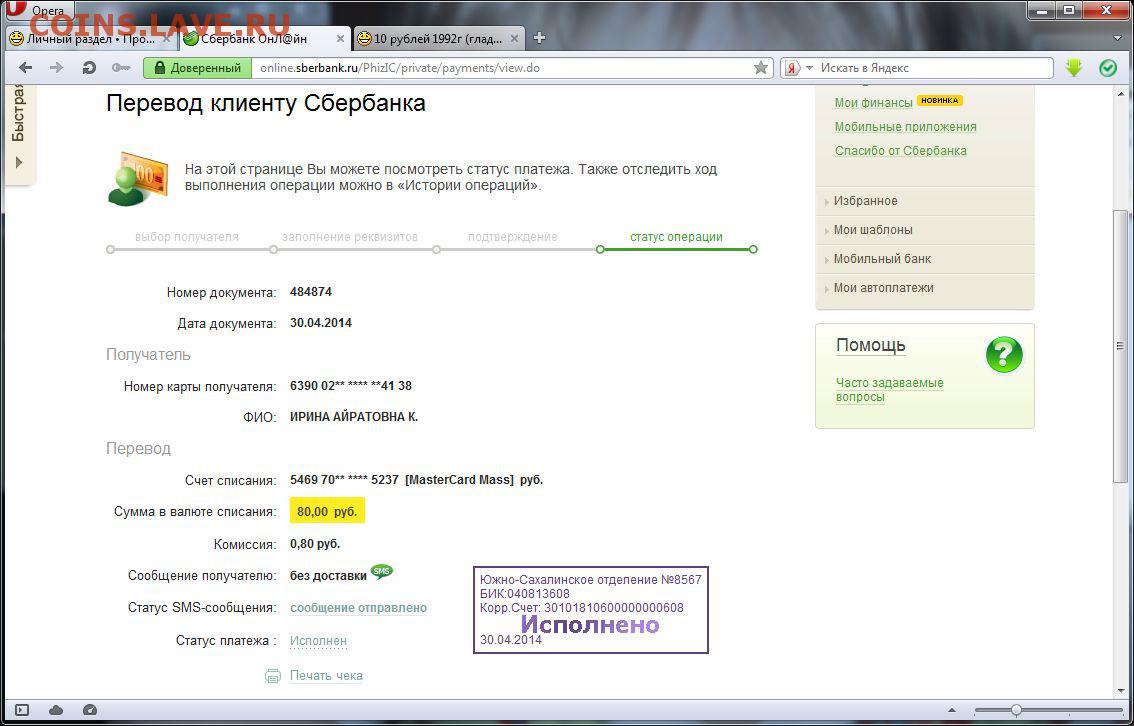Click the Opera Turbo speedometer icon

click(90, 710)
